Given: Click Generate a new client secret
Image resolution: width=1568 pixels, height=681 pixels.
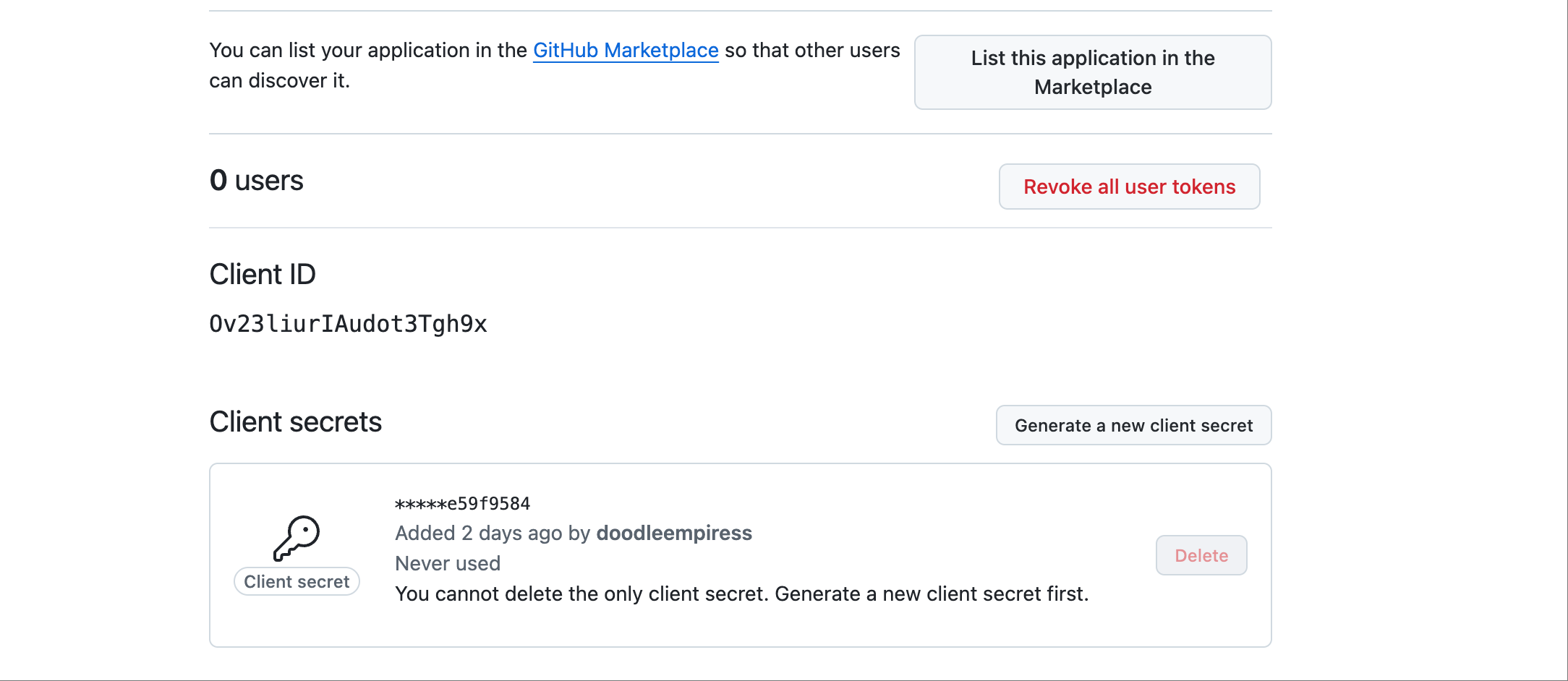Looking at the screenshot, I should tap(1133, 426).
